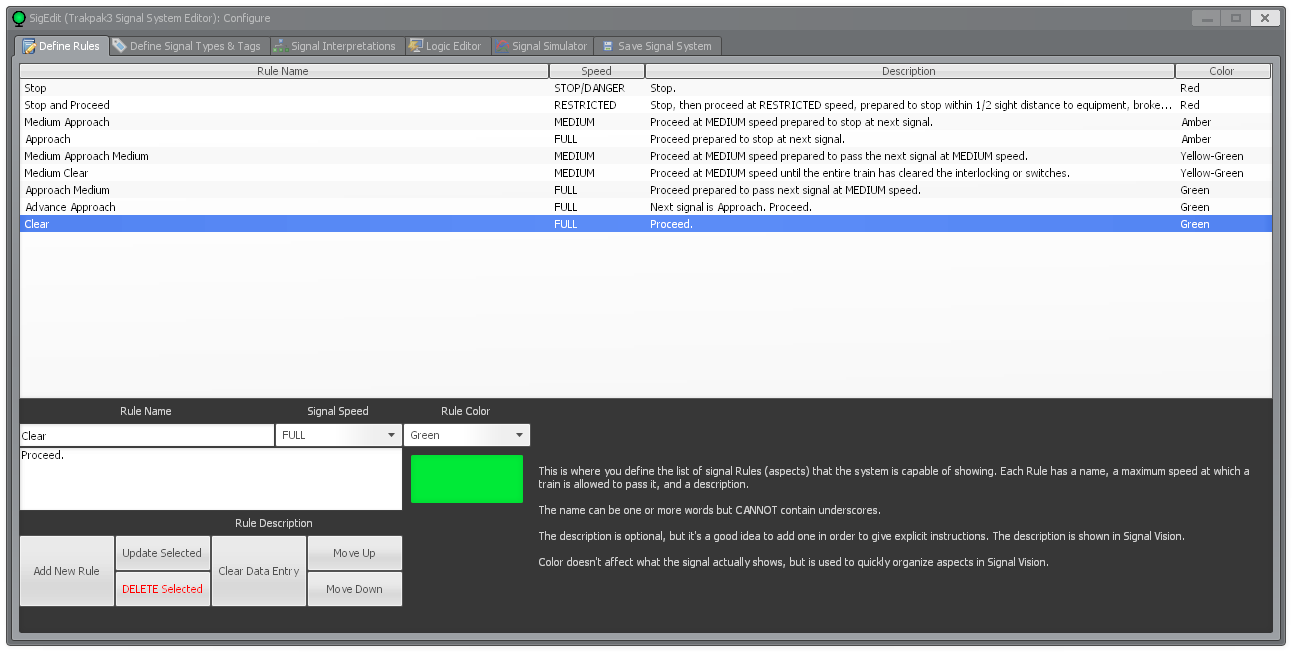1292x652 pixels.
Task: Click the Signal Simulator tab icon
Action: [503, 46]
